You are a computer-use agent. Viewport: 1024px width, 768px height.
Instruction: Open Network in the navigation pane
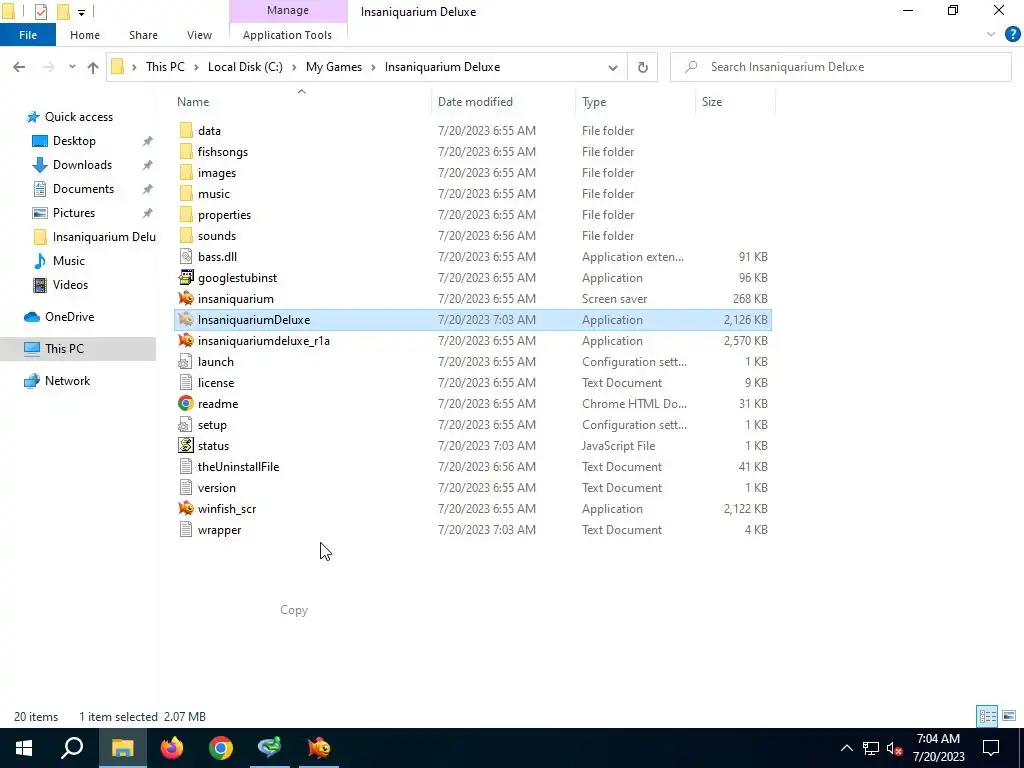(67, 381)
